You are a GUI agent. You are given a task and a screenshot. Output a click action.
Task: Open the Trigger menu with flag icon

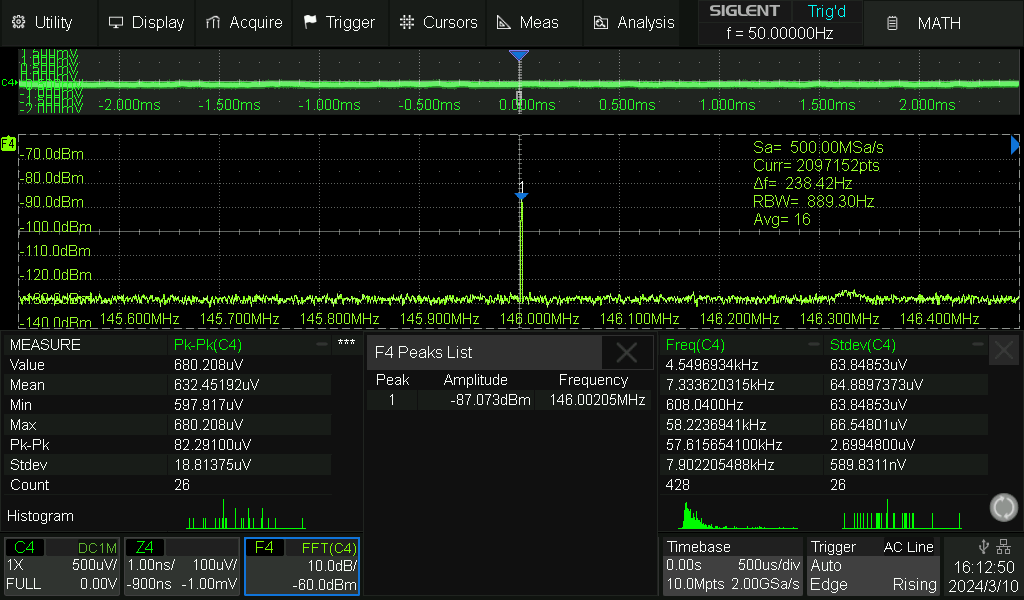click(x=339, y=22)
